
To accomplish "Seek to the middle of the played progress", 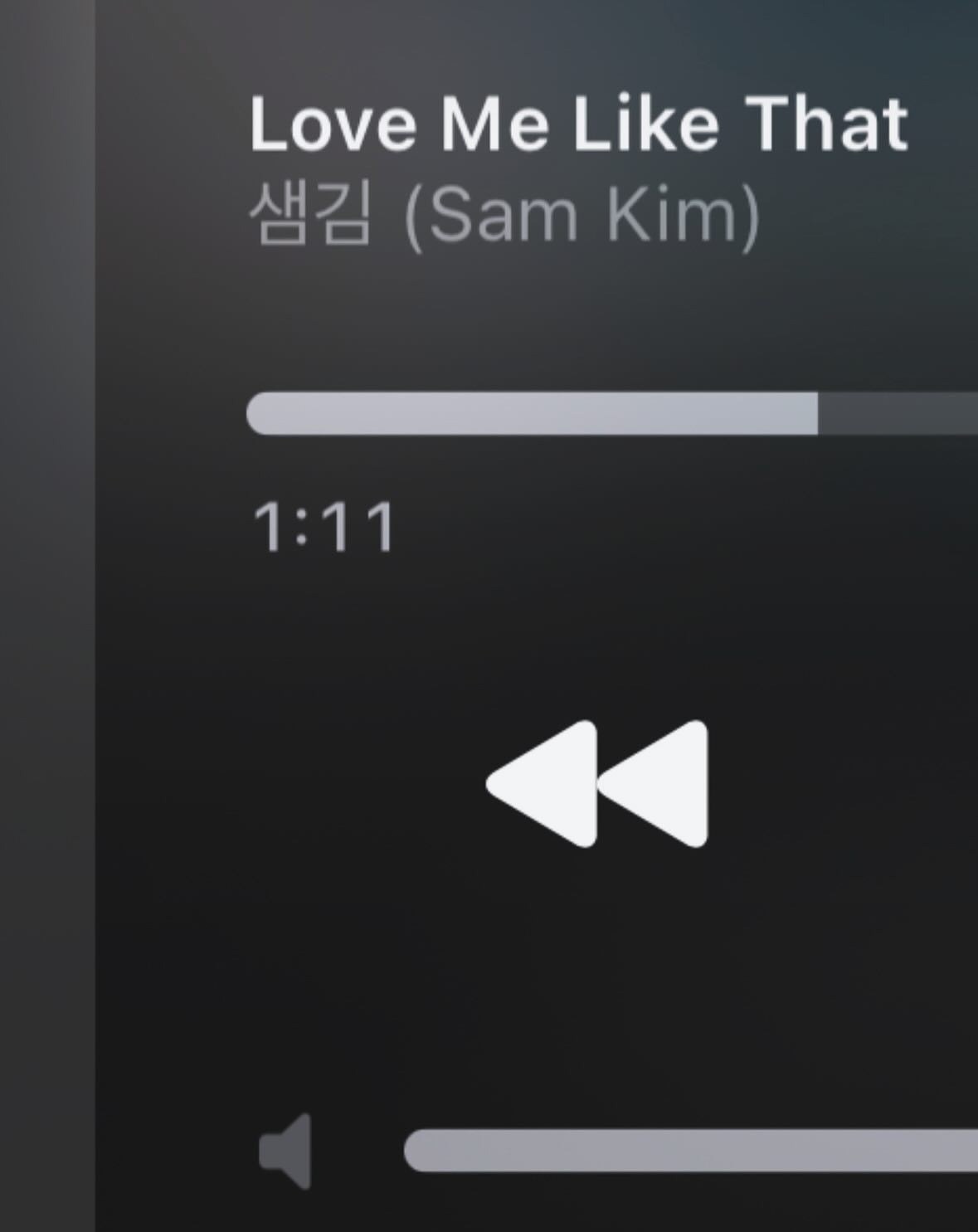I will [x=532, y=413].
